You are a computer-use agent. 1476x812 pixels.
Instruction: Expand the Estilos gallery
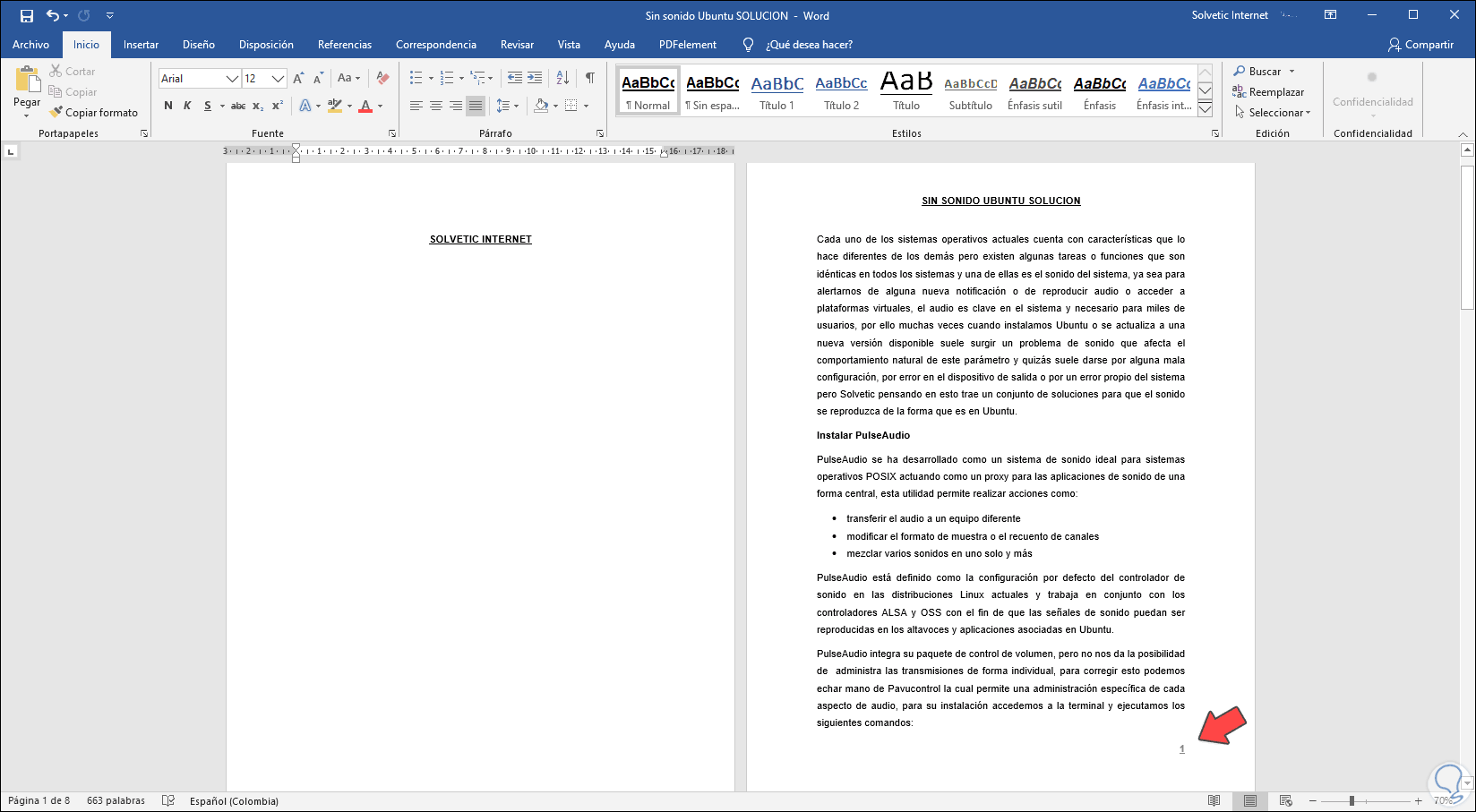(x=1206, y=110)
